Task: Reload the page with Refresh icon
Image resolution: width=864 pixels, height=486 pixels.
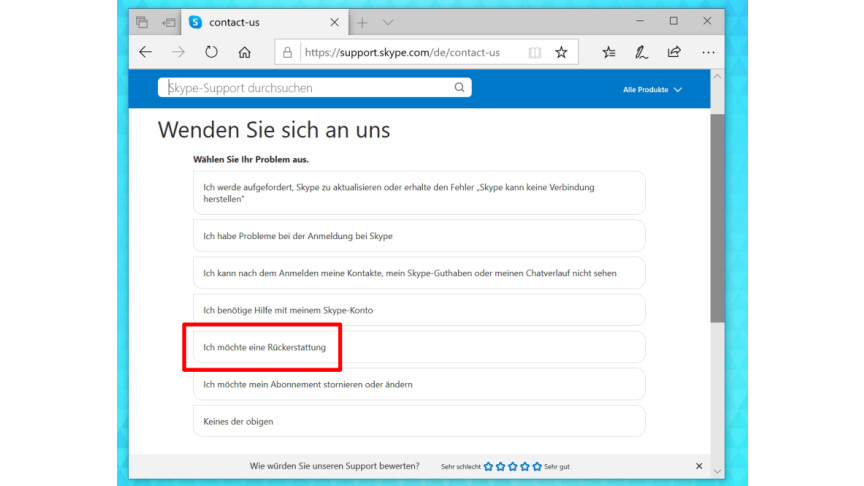Action: point(212,52)
